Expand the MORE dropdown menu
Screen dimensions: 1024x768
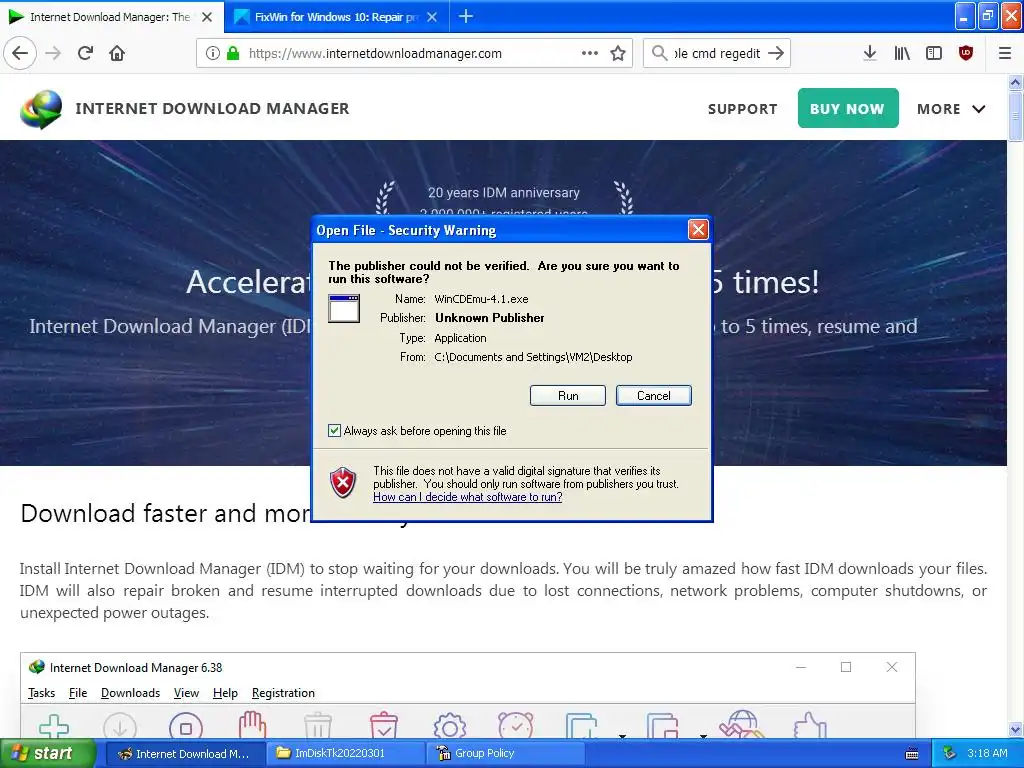[x=951, y=109]
